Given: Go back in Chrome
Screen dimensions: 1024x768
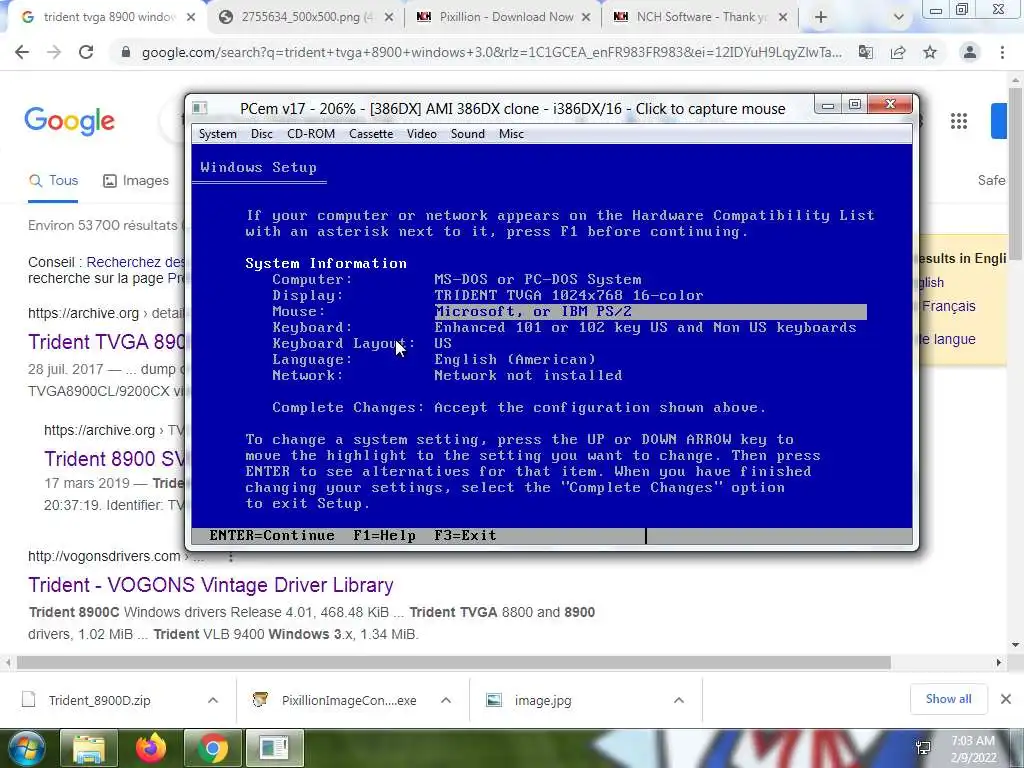Looking at the screenshot, I should pyautogui.click(x=22, y=52).
